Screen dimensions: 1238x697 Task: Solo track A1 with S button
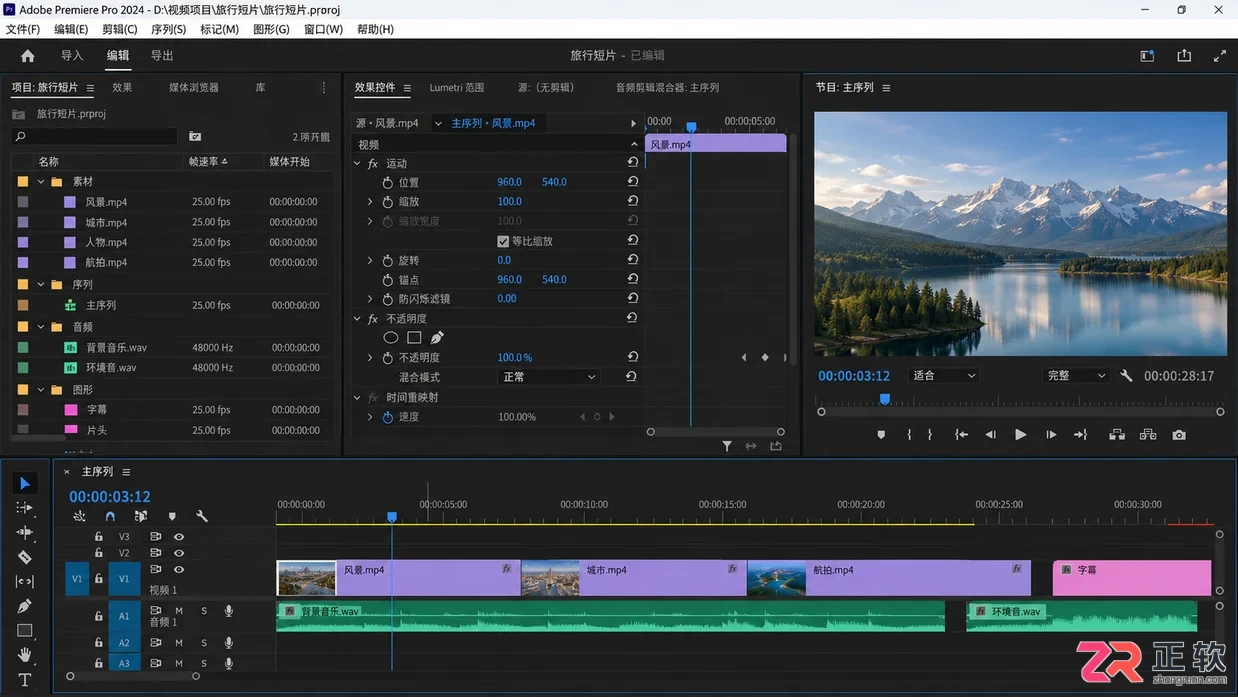[204, 611]
